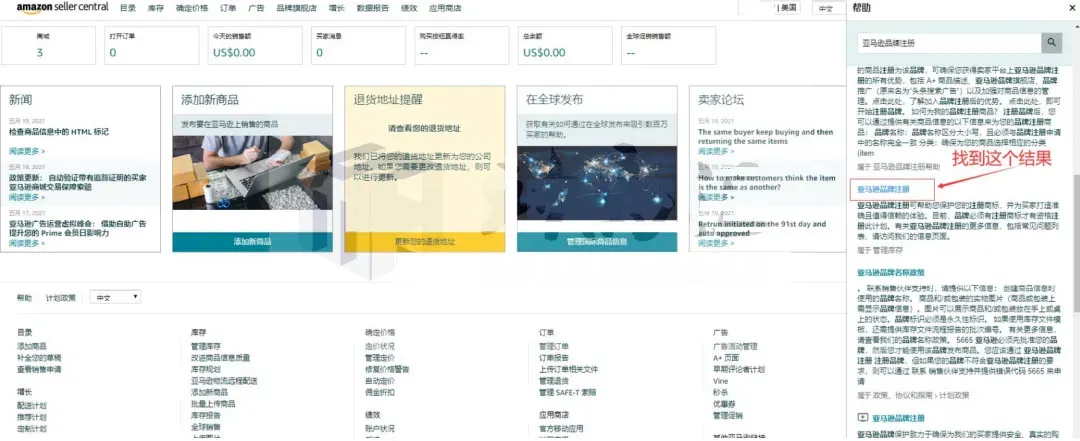The image size is (1080, 441).
Task: Open the video result icon for 亚马逊品牌注册
Action: click(862, 418)
